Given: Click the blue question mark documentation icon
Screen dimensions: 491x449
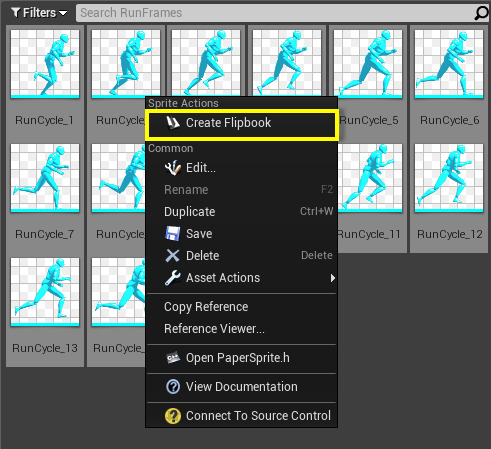Looking at the screenshot, I should point(173,387).
